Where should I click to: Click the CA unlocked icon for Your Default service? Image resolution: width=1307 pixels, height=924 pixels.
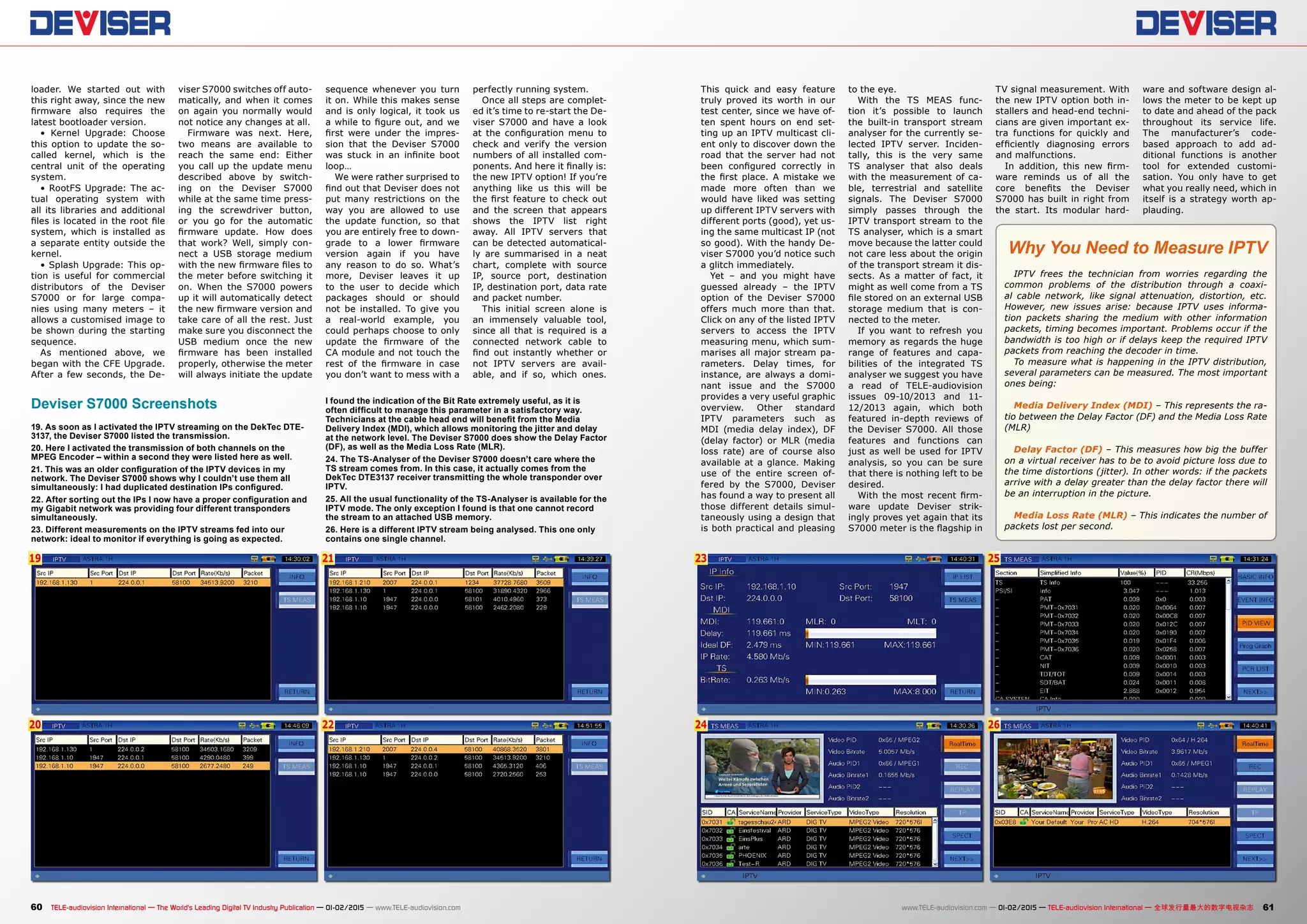[x=1024, y=822]
